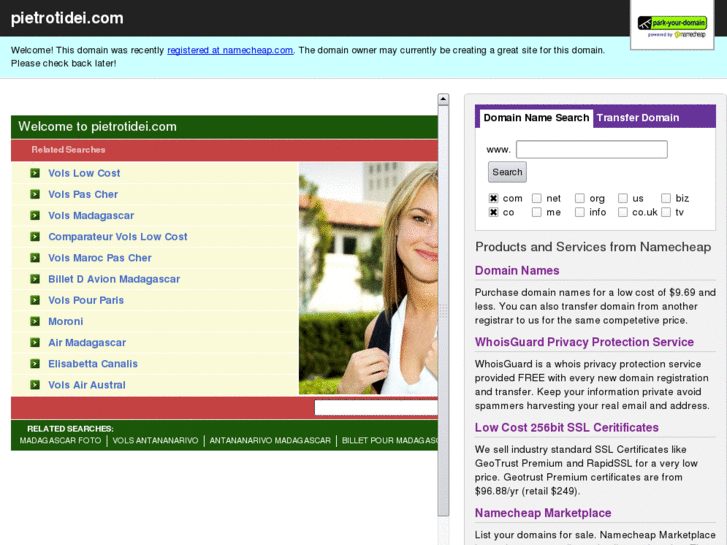Image resolution: width=727 pixels, height=545 pixels.
Task: Open Low Cost 256bit SSL Ceritificates link
Action: pyautogui.click(x=567, y=428)
